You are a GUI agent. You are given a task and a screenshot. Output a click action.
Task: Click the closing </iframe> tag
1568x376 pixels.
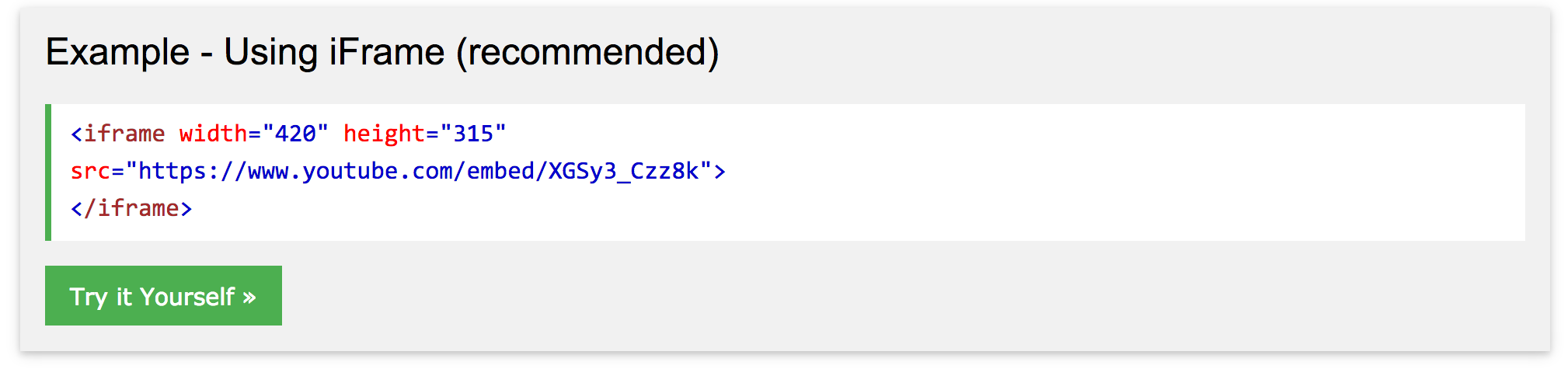[x=131, y=208]
